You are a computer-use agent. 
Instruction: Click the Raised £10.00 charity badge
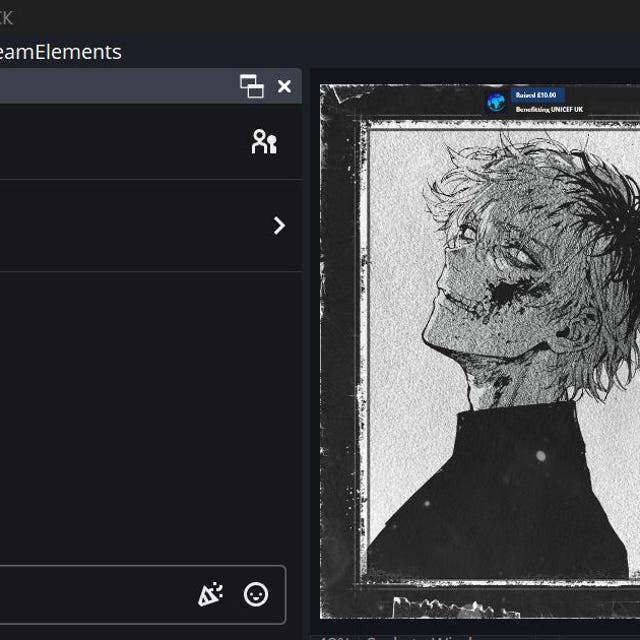tap(537, 95)
